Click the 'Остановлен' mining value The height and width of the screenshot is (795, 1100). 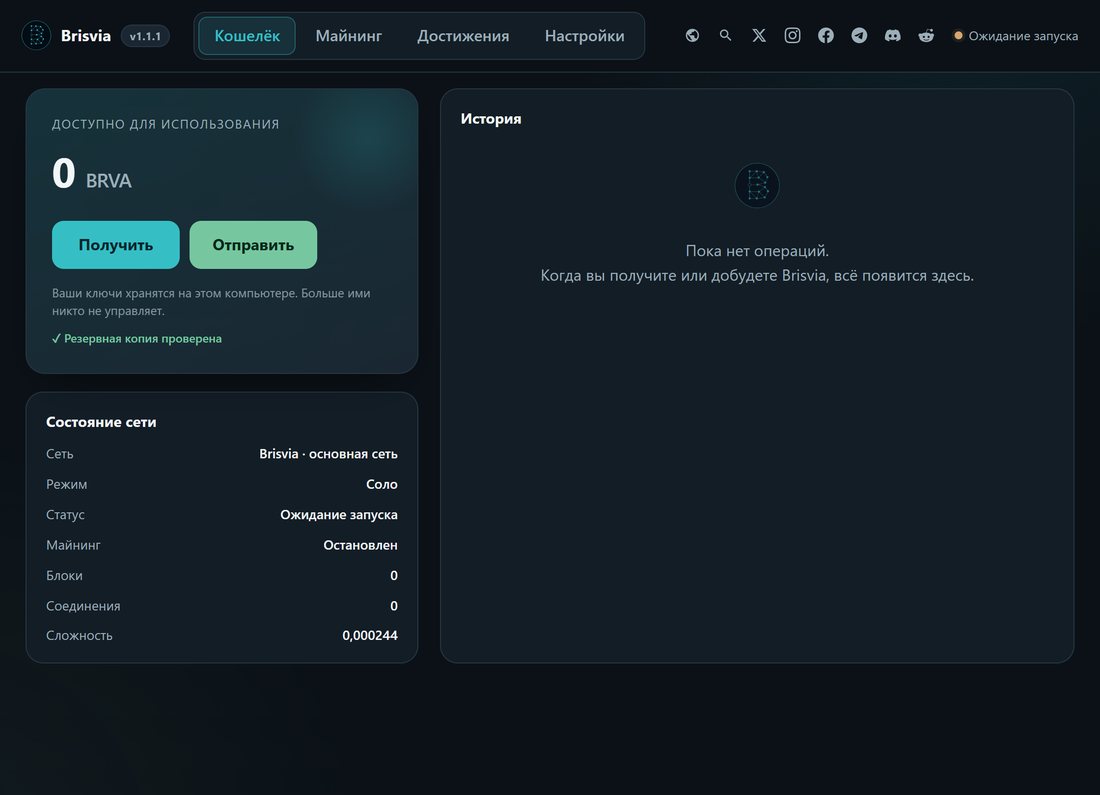tap(361, 545)
